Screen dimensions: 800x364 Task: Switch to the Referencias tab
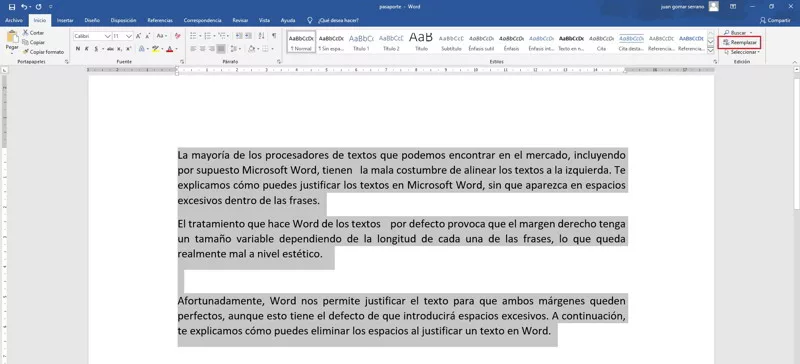click(160, 20)
